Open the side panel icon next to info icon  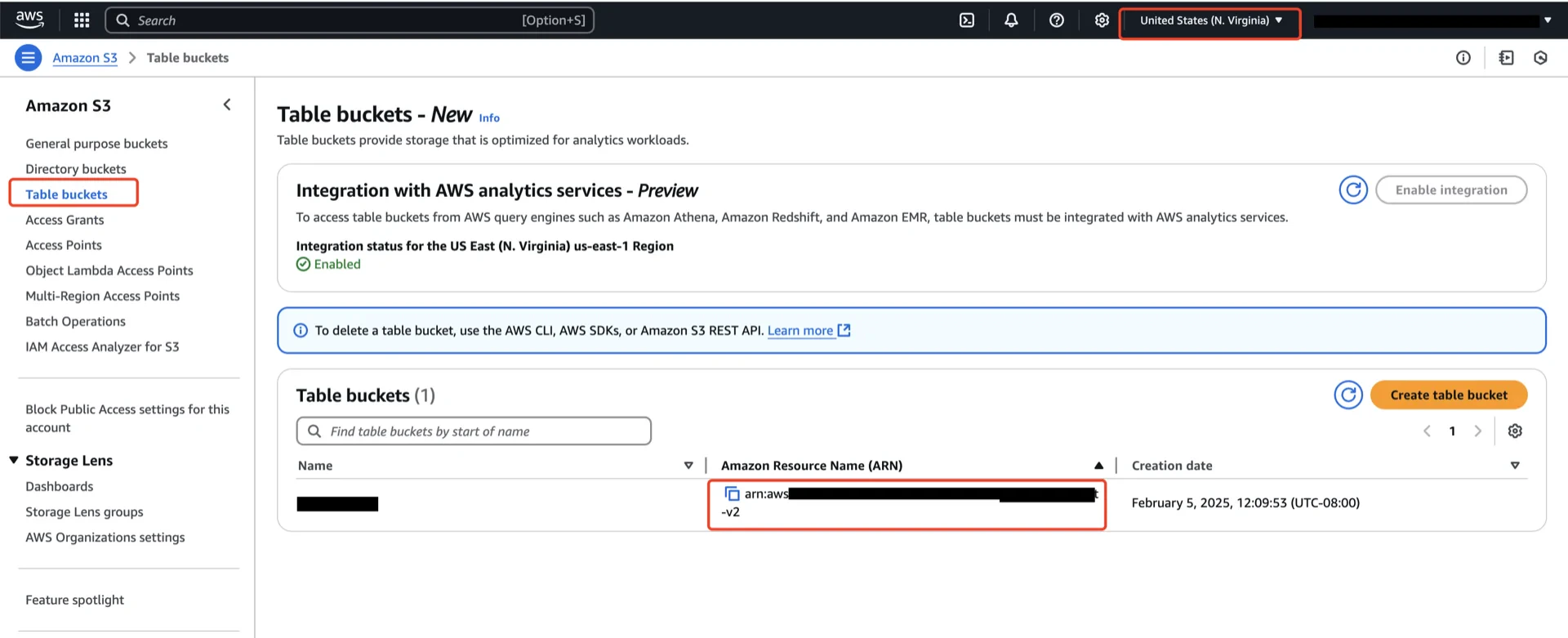coord(1507,58)
